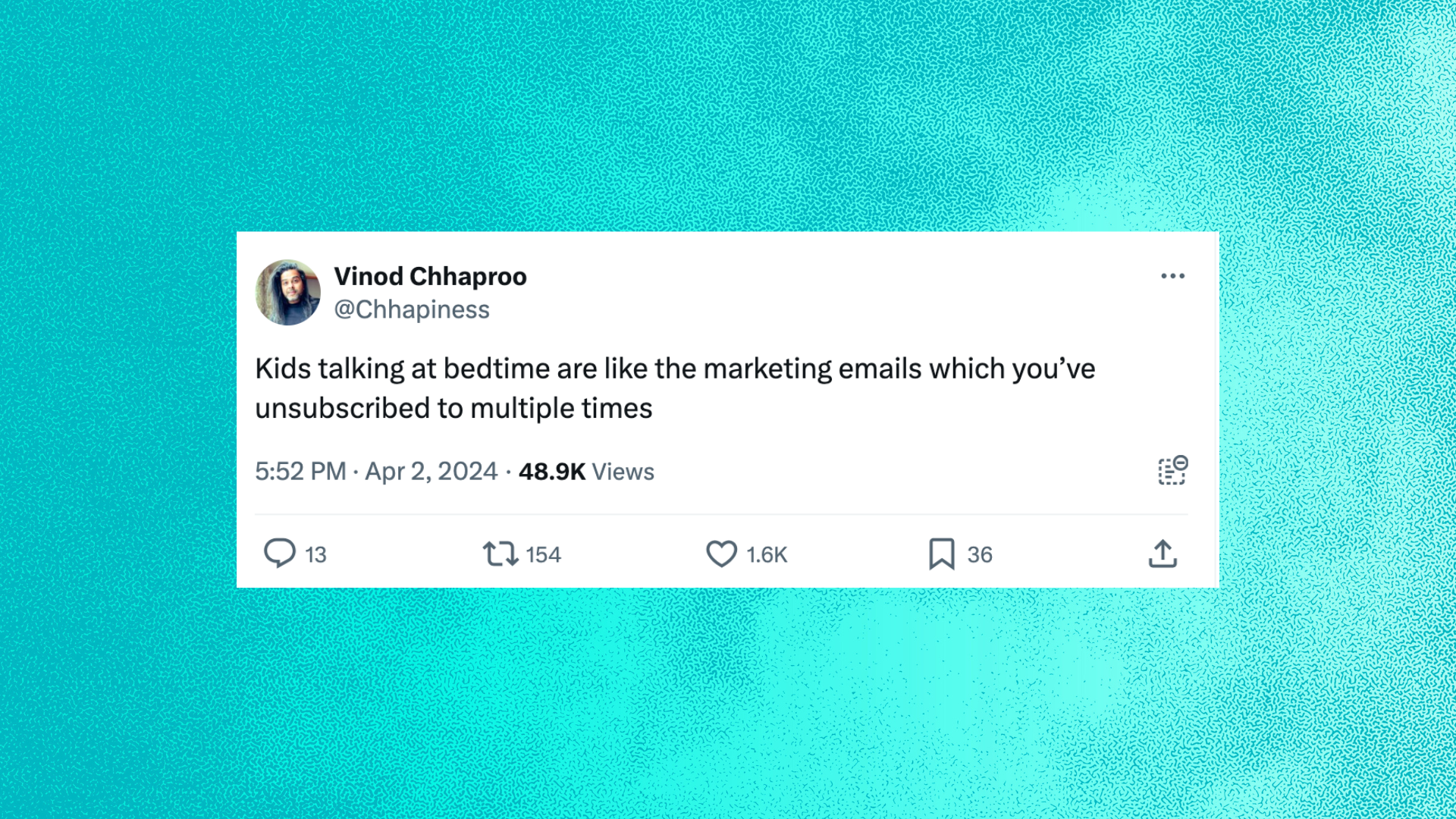Click the Apr 2, 2024 date
1456x819 pixels.
431,472
